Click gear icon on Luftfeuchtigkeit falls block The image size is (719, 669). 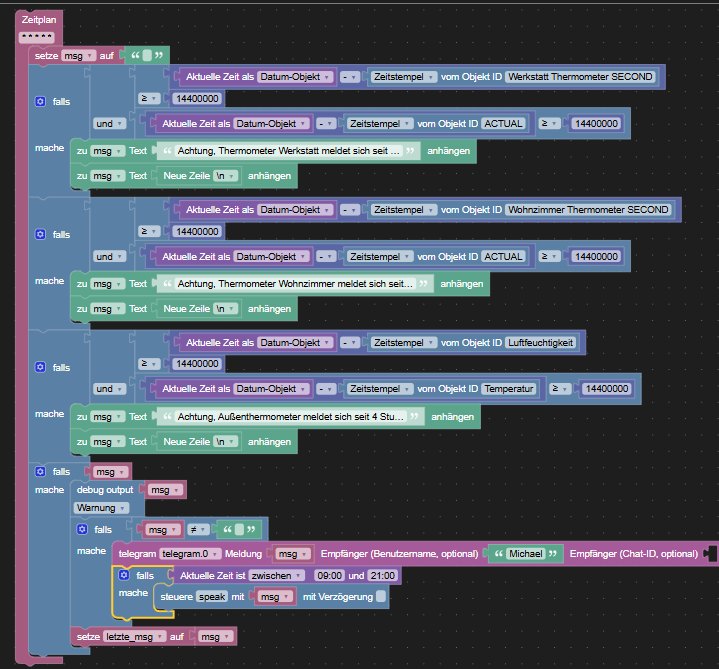(x=40, y=367)
